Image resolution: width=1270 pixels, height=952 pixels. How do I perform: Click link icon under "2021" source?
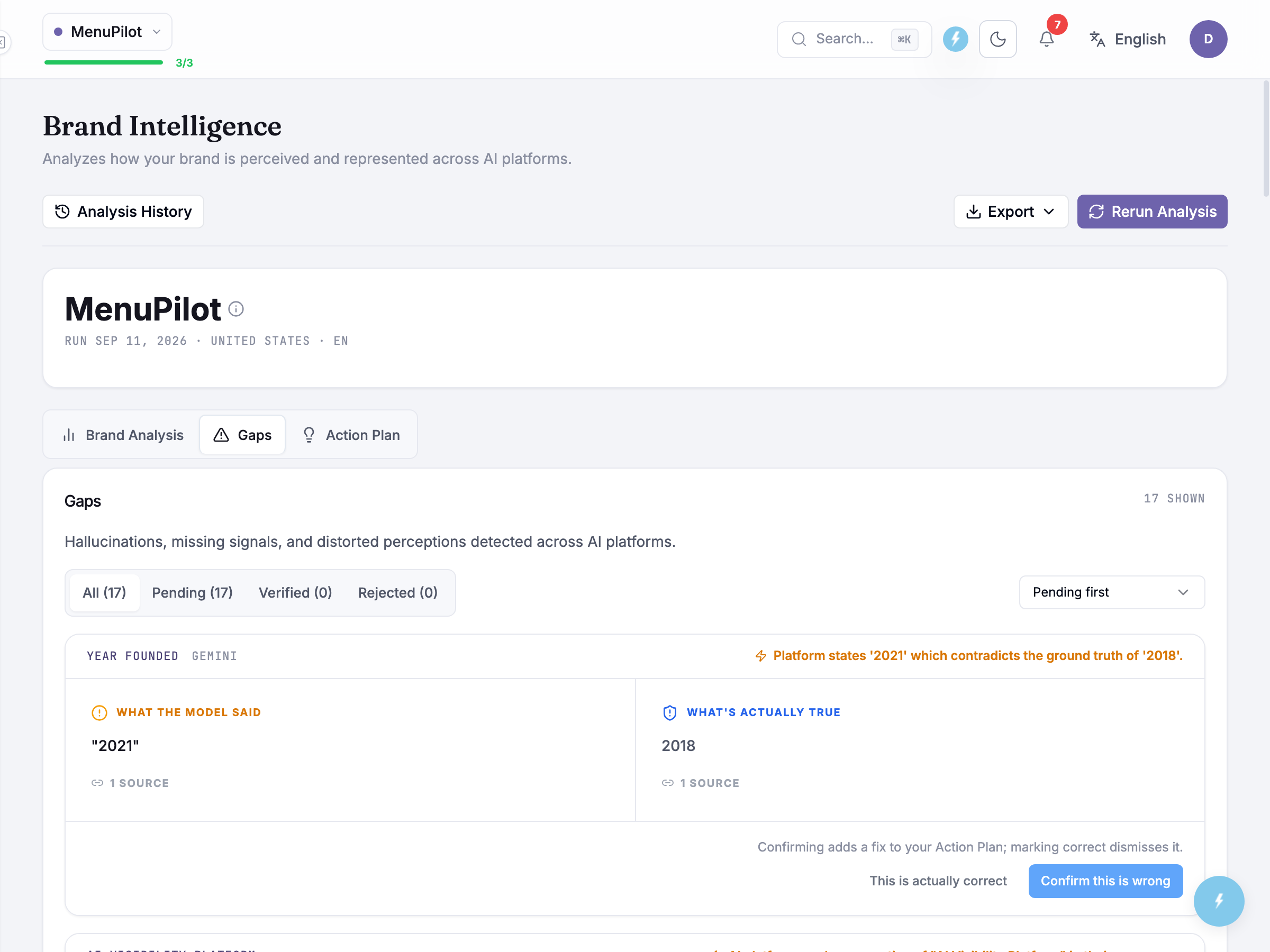pos(97,783)
